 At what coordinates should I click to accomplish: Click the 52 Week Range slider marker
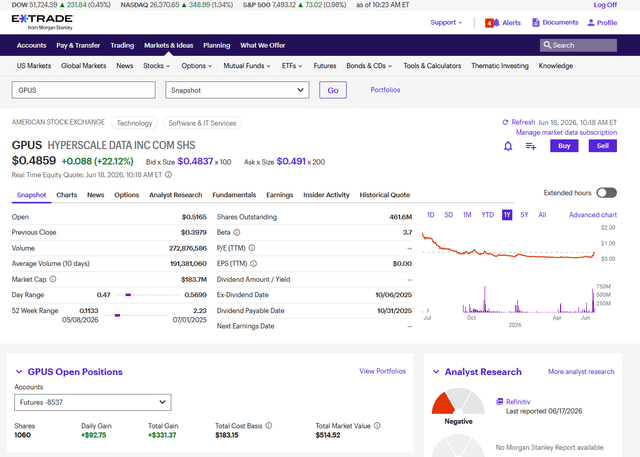pyautogui.click(x=118, y=315)
